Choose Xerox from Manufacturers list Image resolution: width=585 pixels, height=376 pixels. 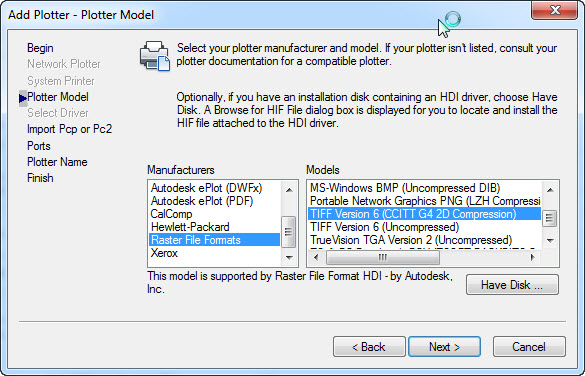coord(164,253)
